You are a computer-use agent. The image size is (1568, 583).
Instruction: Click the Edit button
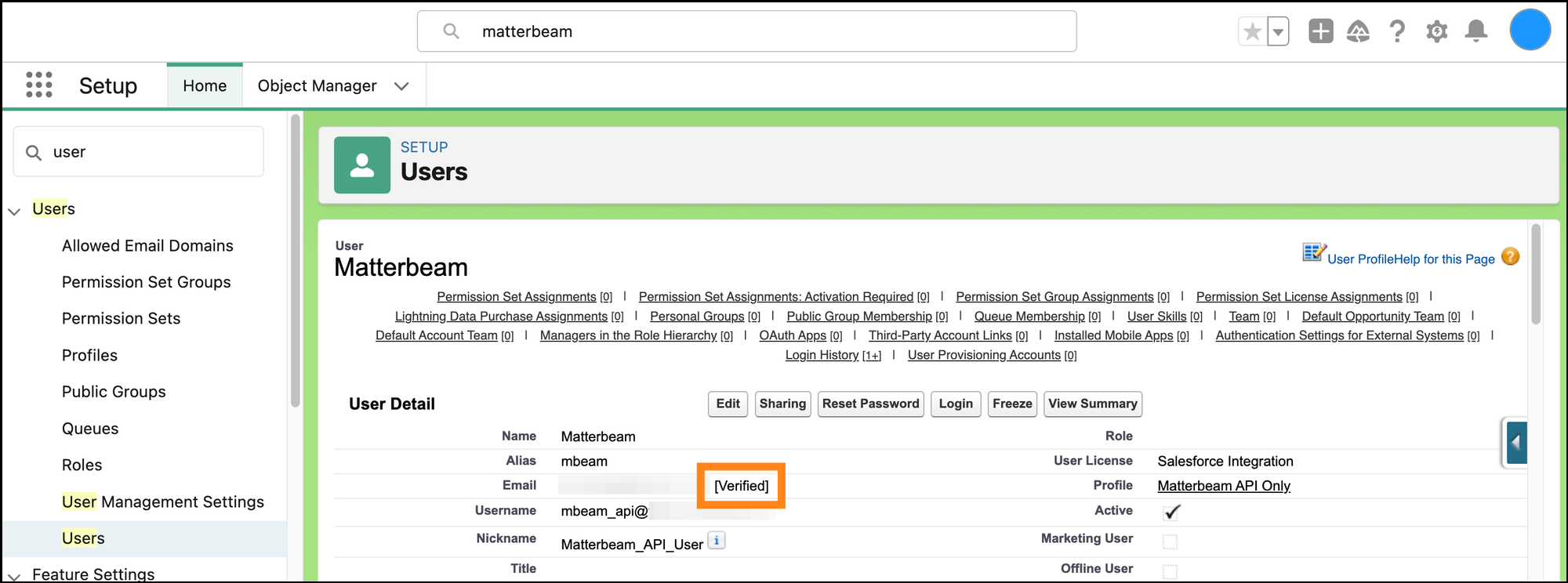pos(728,404)
